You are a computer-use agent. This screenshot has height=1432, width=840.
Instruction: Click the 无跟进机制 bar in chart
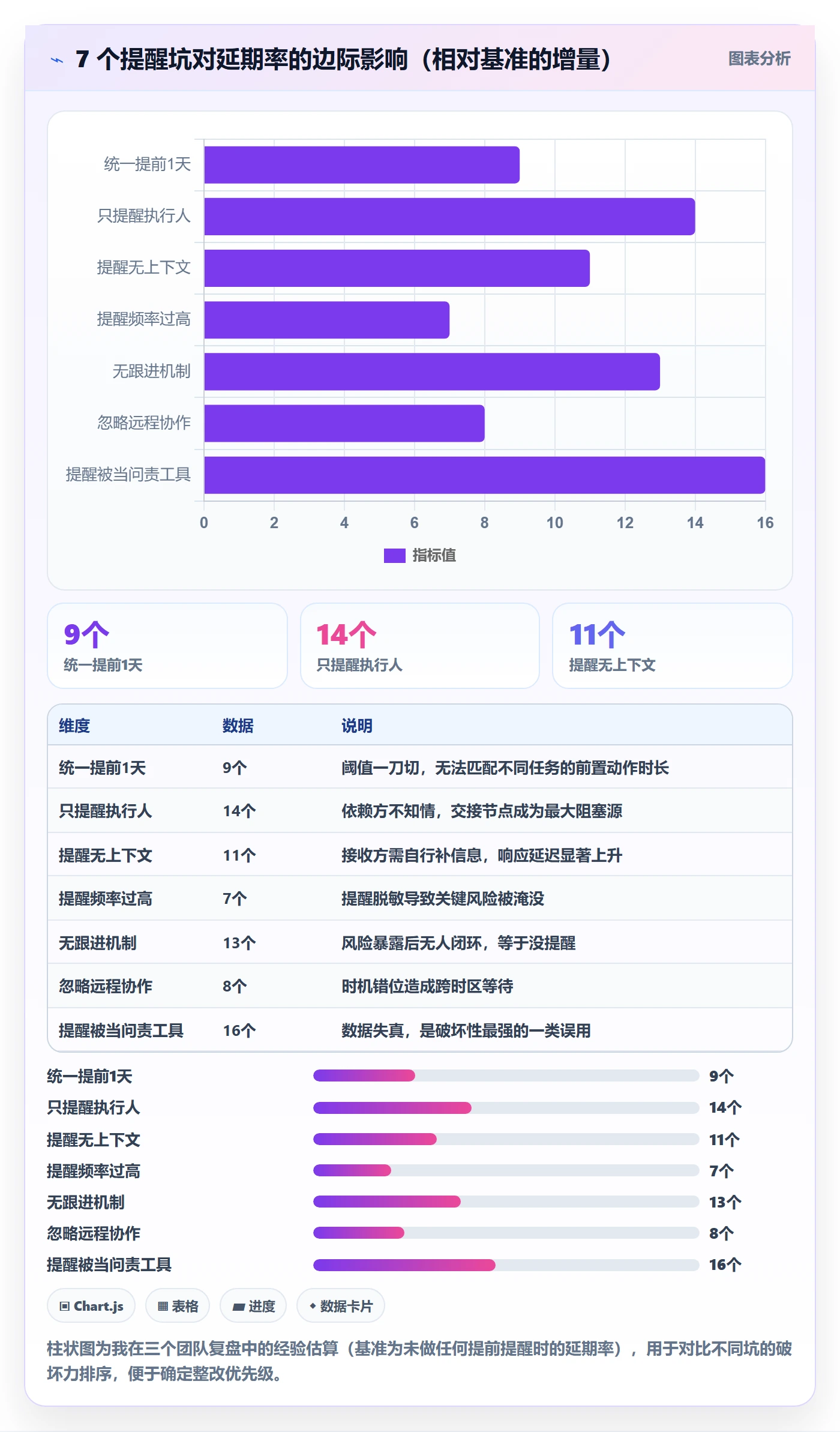[x=432, y=372]
